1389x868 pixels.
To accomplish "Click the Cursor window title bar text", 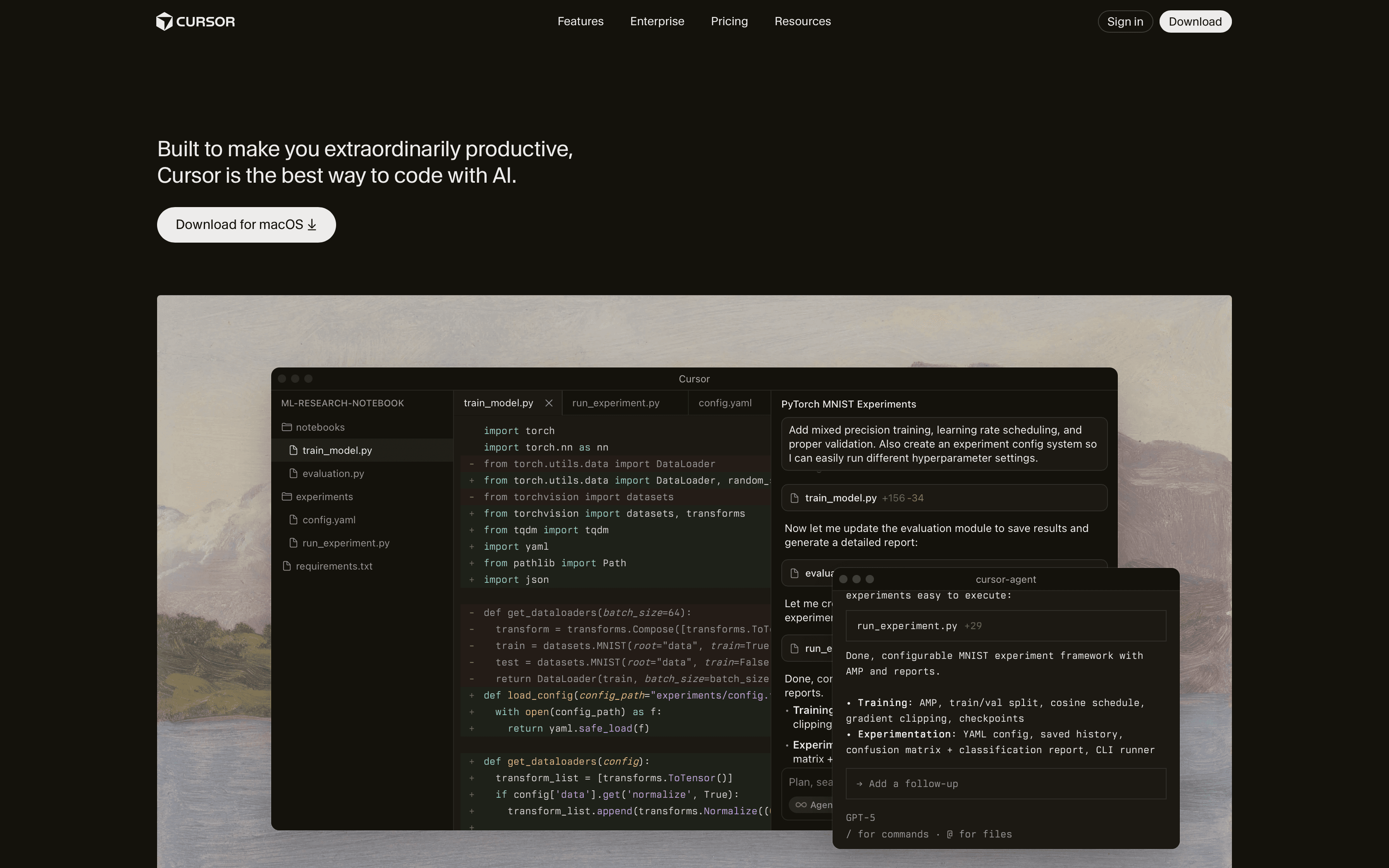I will [694, 379].
